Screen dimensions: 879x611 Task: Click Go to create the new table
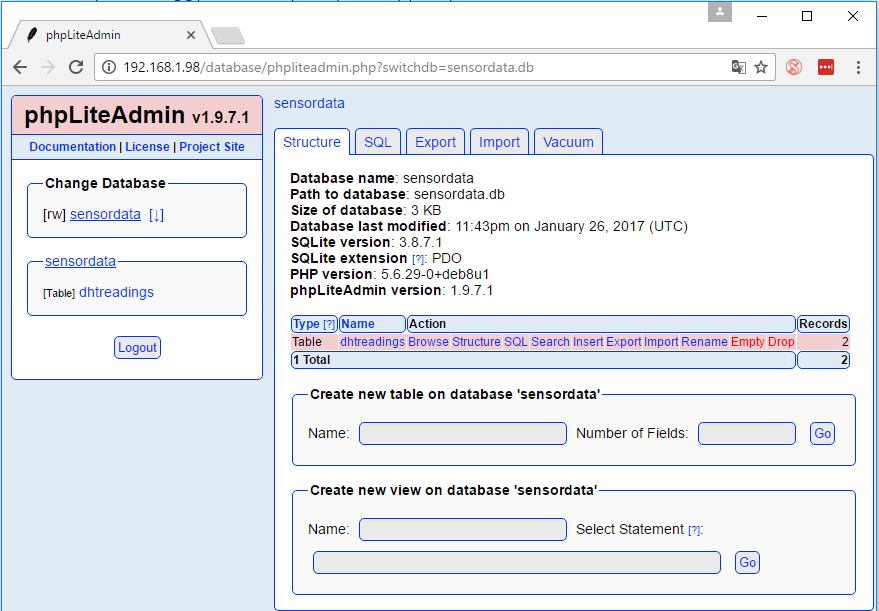pos(822,433)
